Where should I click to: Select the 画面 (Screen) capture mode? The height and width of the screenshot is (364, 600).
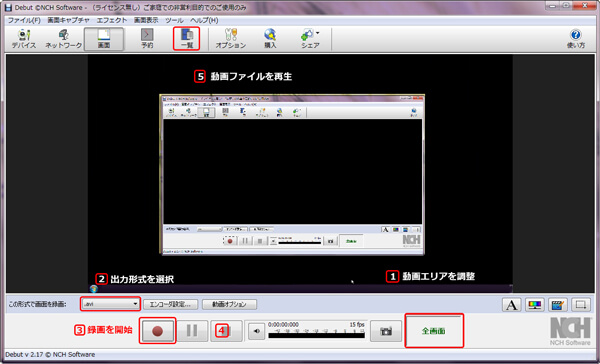click(x=104, y=39)
